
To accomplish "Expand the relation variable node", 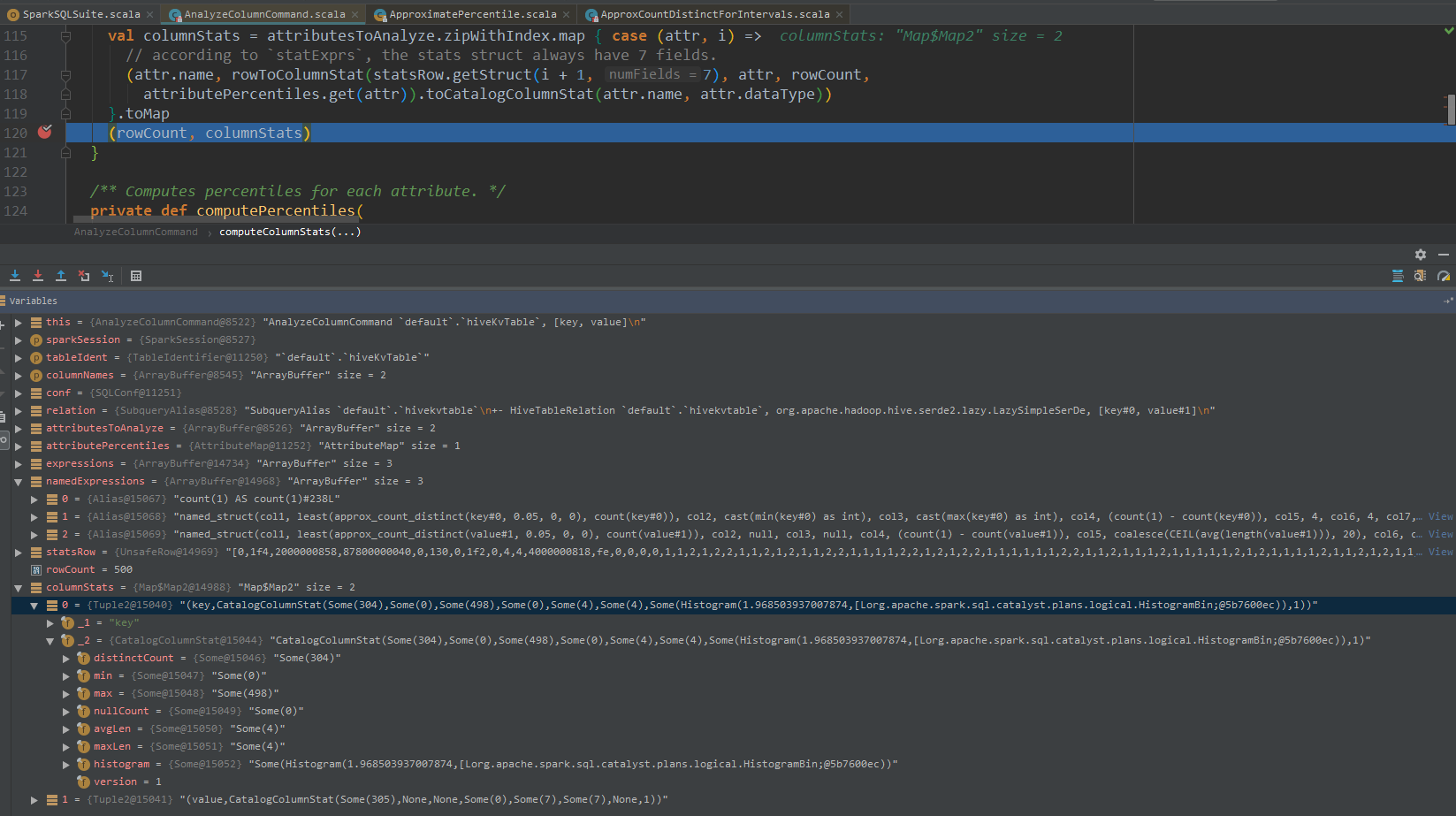I will [x=19, y=411].
